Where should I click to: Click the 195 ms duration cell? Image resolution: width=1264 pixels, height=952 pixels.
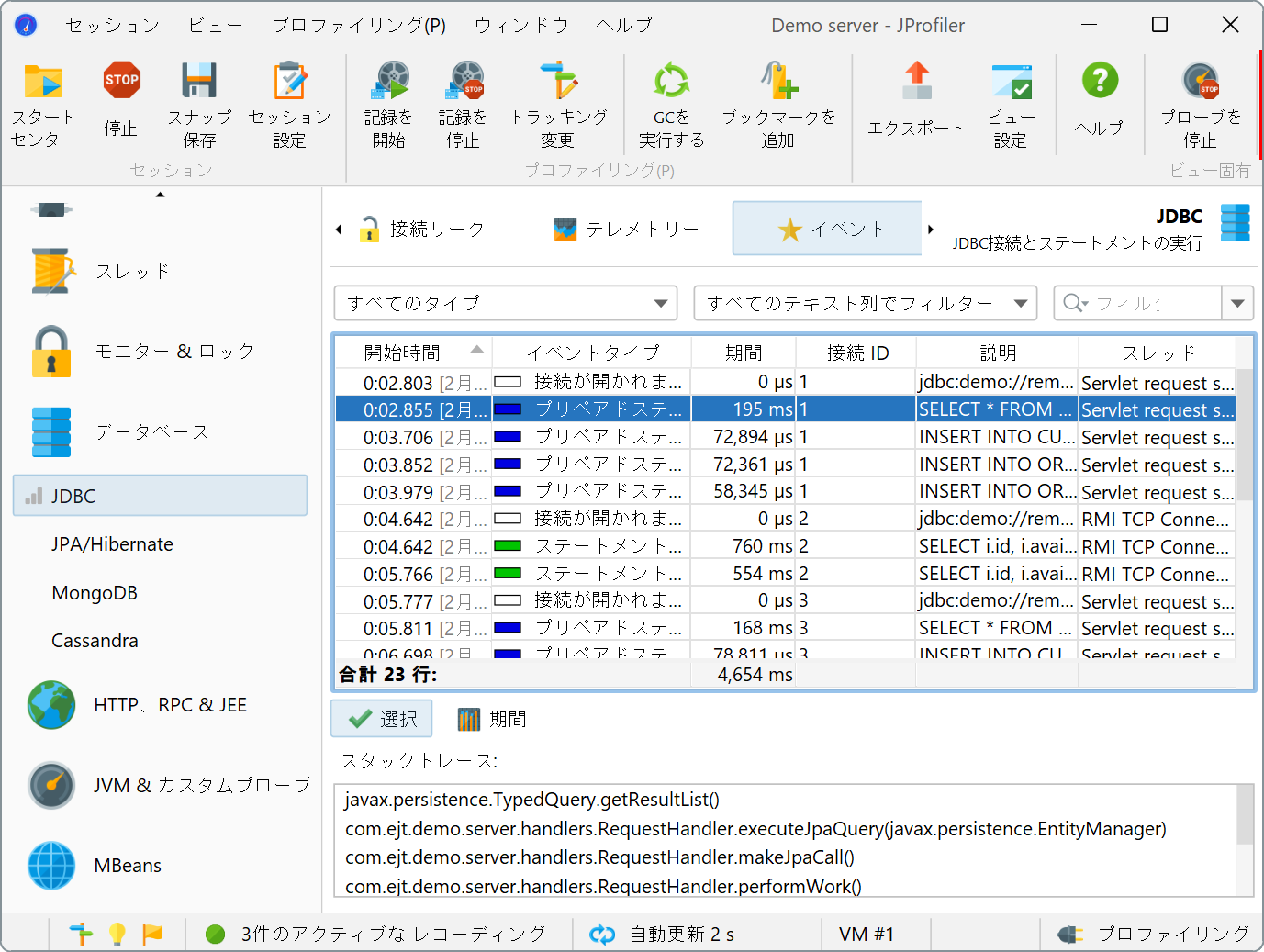pyautogui.click(x=744, y=409)
